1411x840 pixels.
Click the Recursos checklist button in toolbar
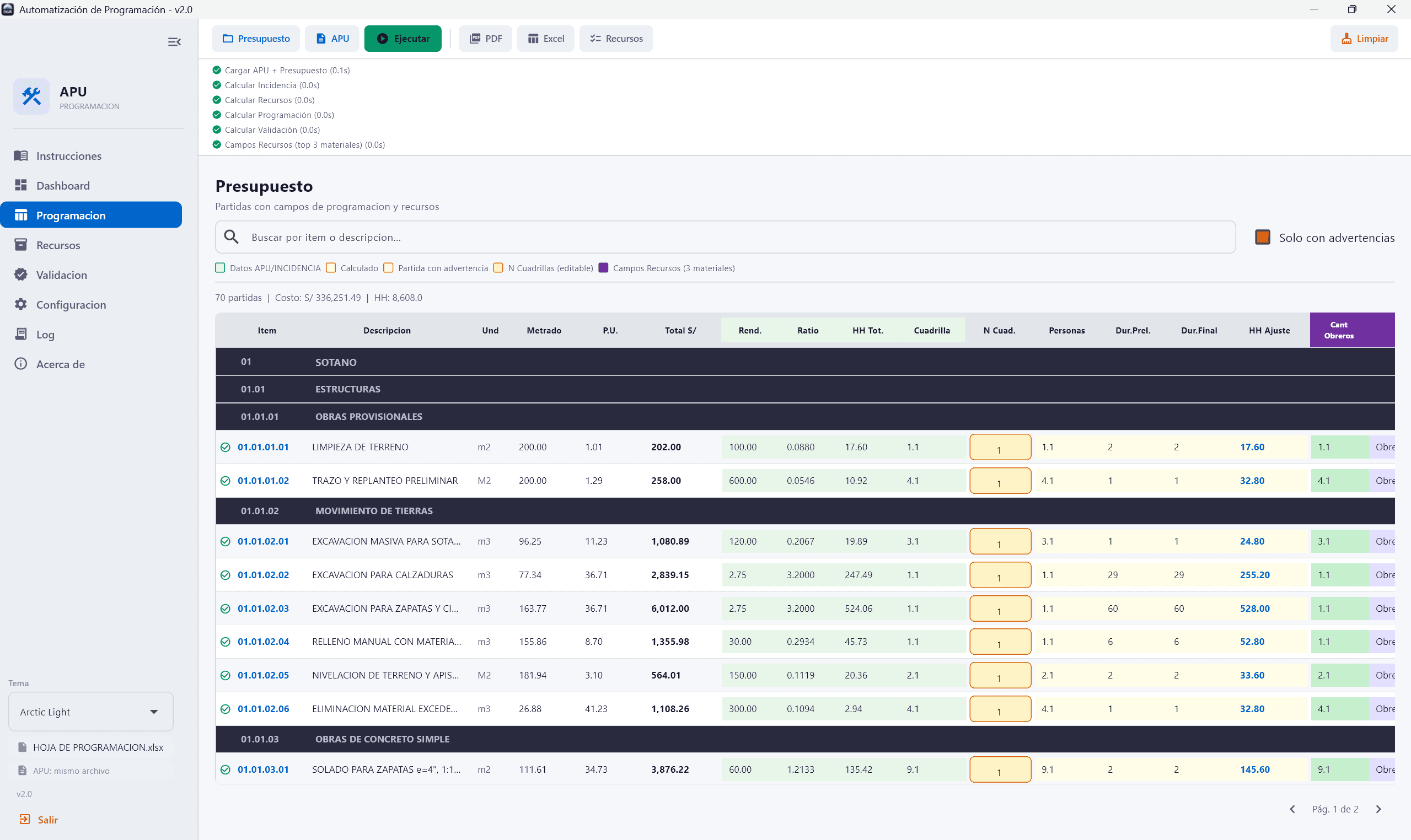[615, 39]
